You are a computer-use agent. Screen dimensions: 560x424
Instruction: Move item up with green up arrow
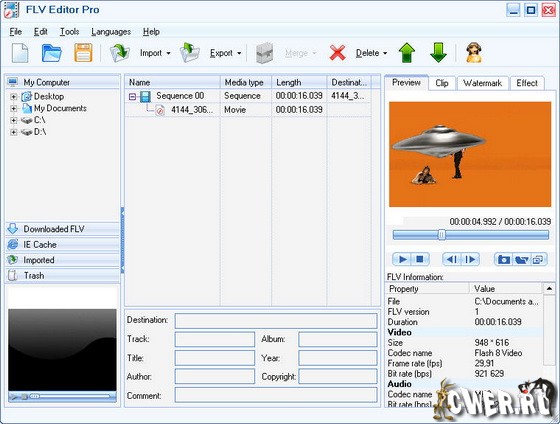tap(407, 53)
